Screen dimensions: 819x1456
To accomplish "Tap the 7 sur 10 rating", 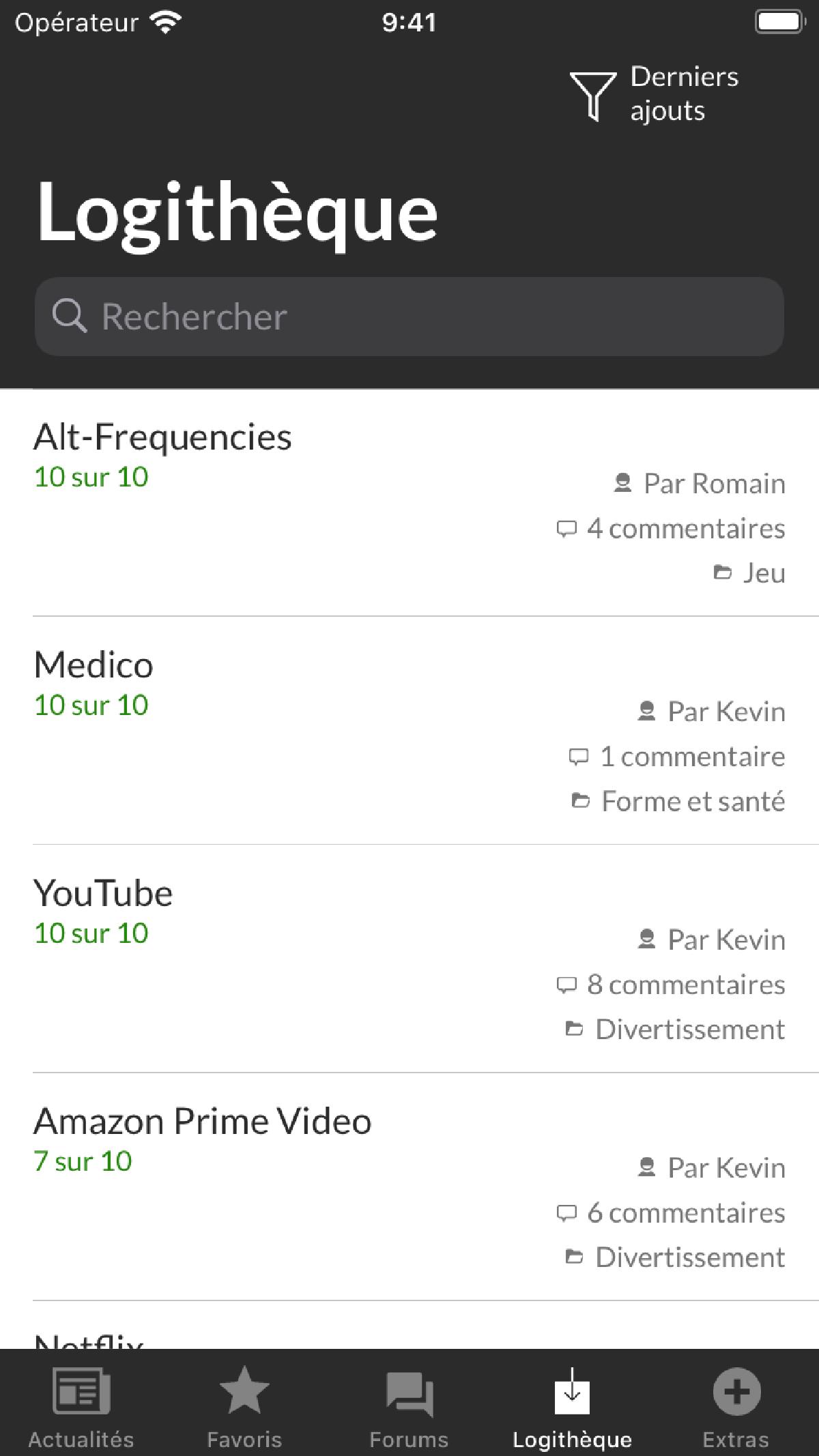I will coord(83,1161).
